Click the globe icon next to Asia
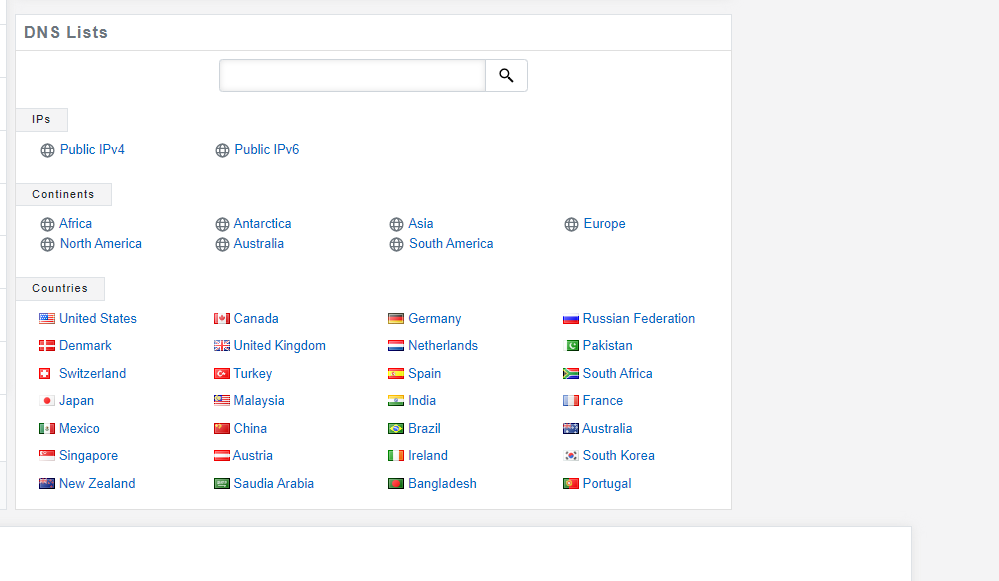The image size is (999, 581). (x=396, y=224)
